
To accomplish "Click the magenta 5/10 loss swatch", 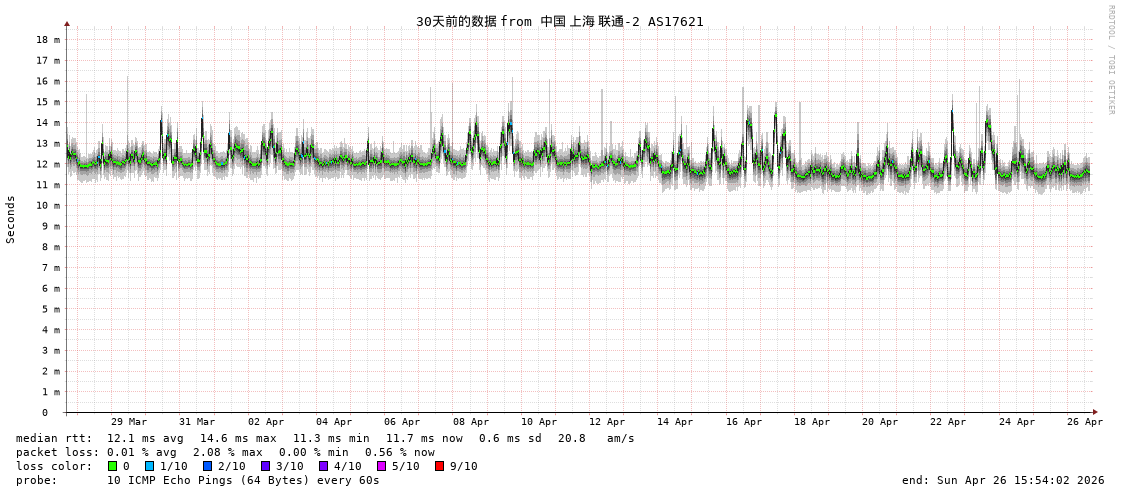I will 381,466.
